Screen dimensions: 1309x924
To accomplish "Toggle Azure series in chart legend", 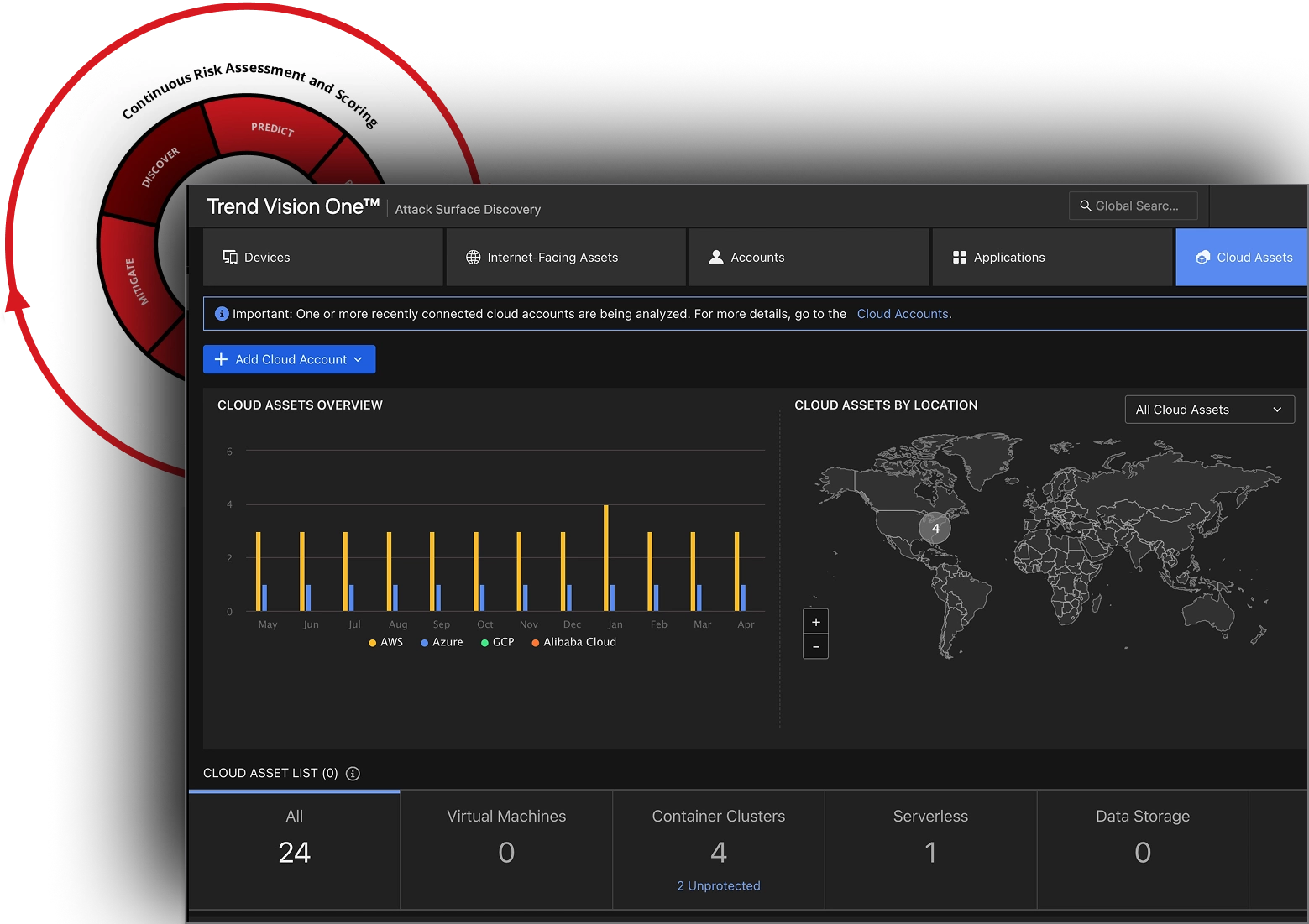I will tap(442, 642).
